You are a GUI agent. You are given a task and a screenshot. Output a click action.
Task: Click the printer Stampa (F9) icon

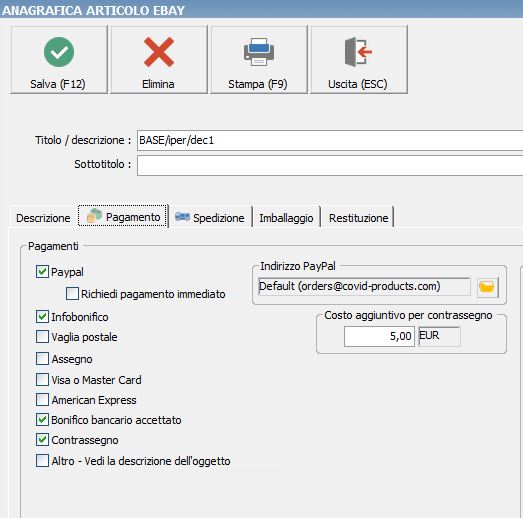click(259, 52)
